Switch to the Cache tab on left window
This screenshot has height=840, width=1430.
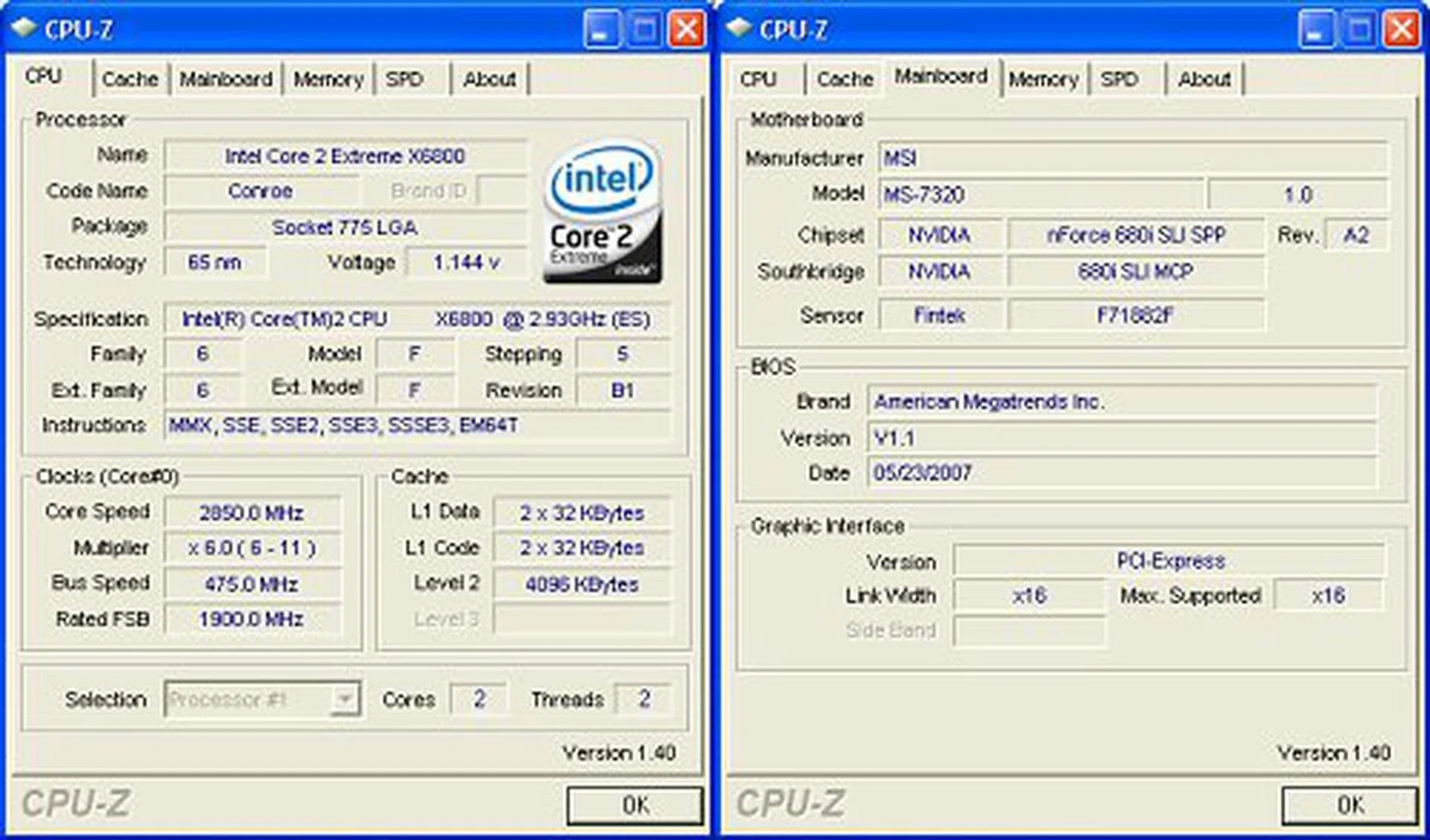click(x=130, y=78)
